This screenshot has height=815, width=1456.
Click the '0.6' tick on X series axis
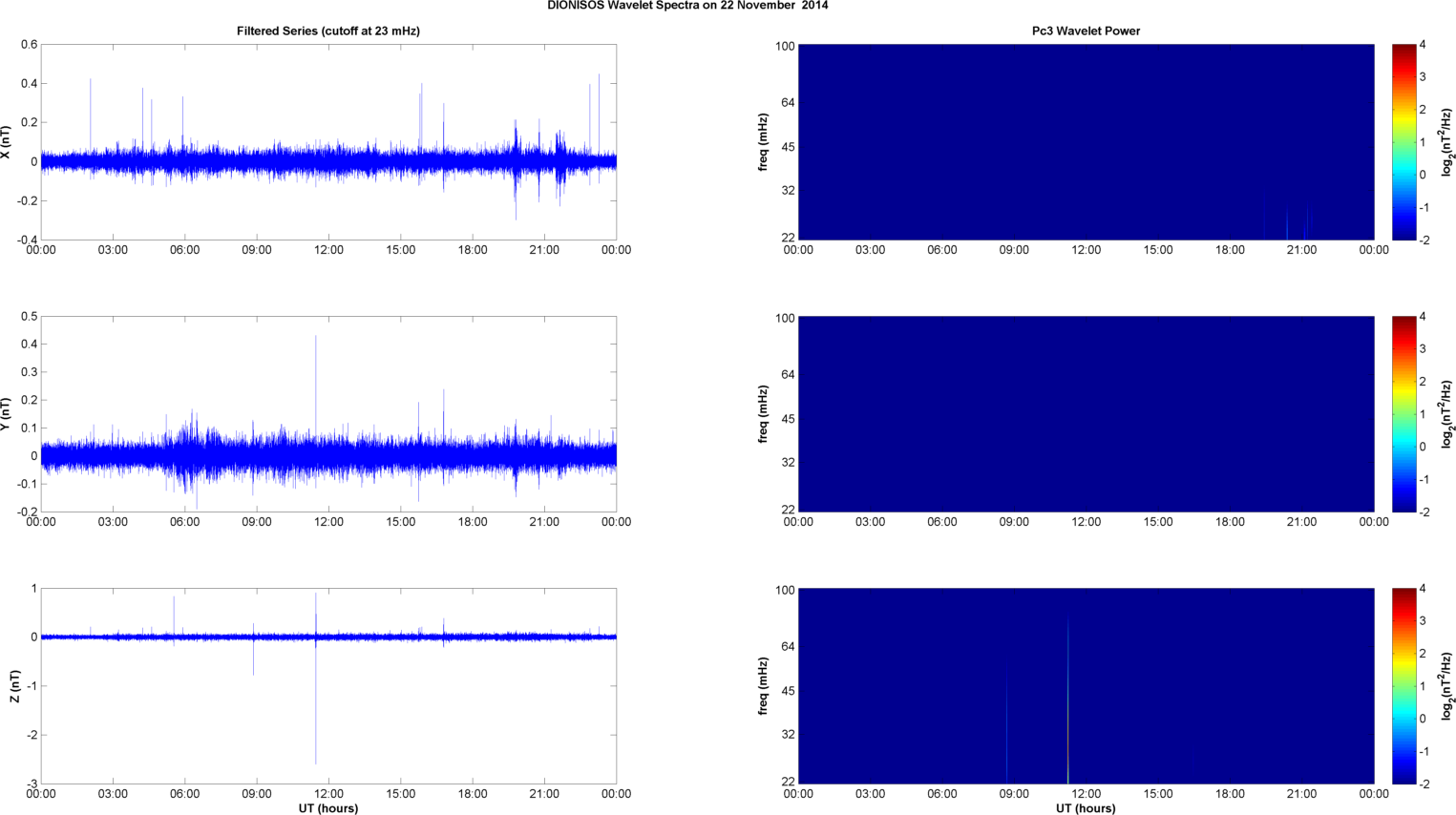30,45
